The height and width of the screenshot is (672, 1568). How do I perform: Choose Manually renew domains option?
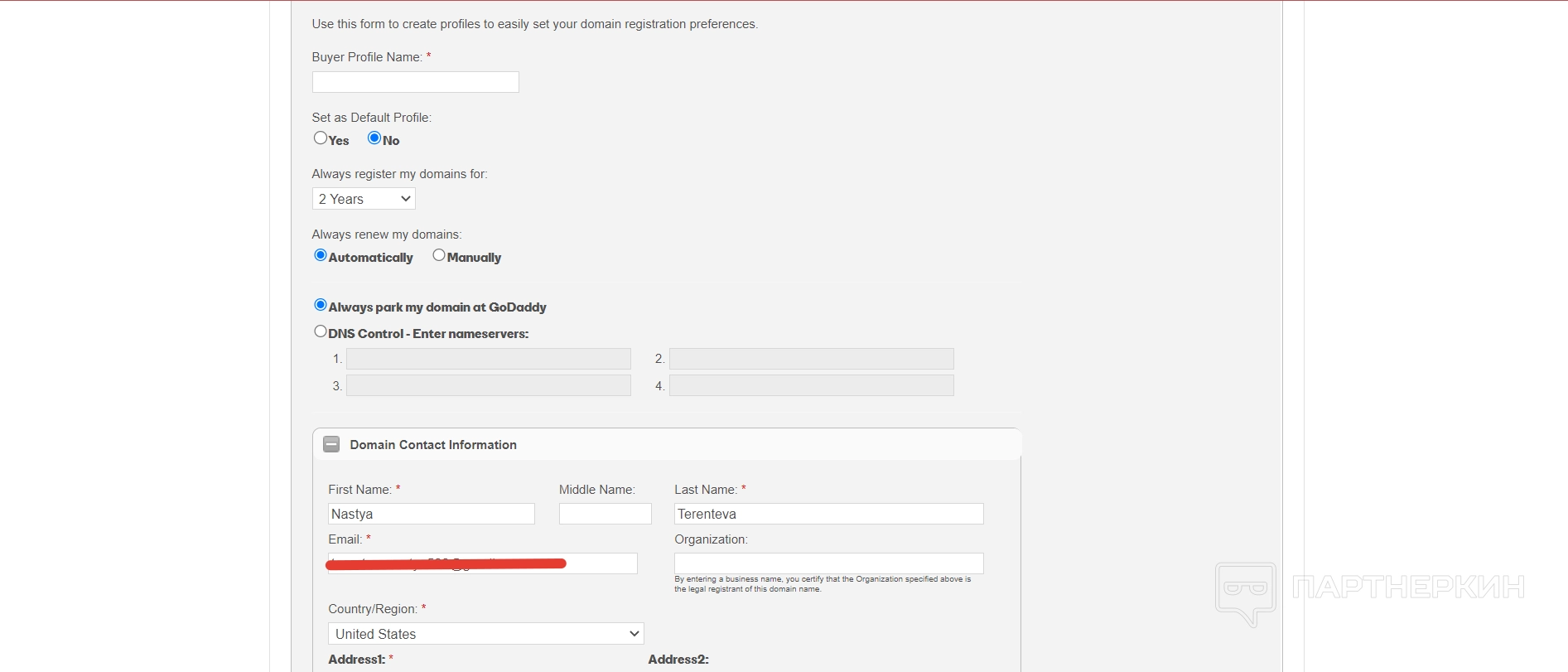(x=439, y=255)
